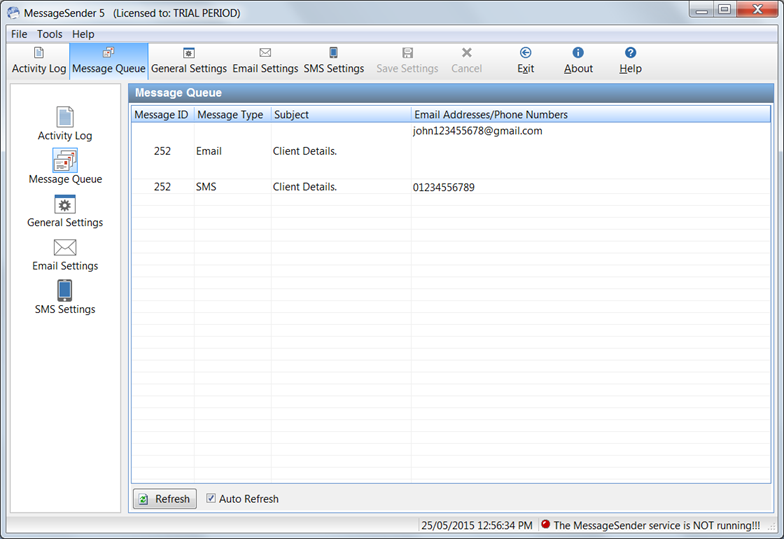Minimize the MessageSender window
This screenshot has height=539, width=784.
tap(702, 10)
